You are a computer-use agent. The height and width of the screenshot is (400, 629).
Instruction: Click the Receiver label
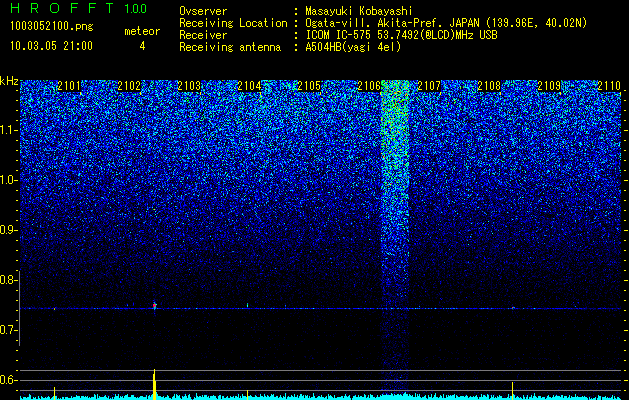tap(203, 35)
